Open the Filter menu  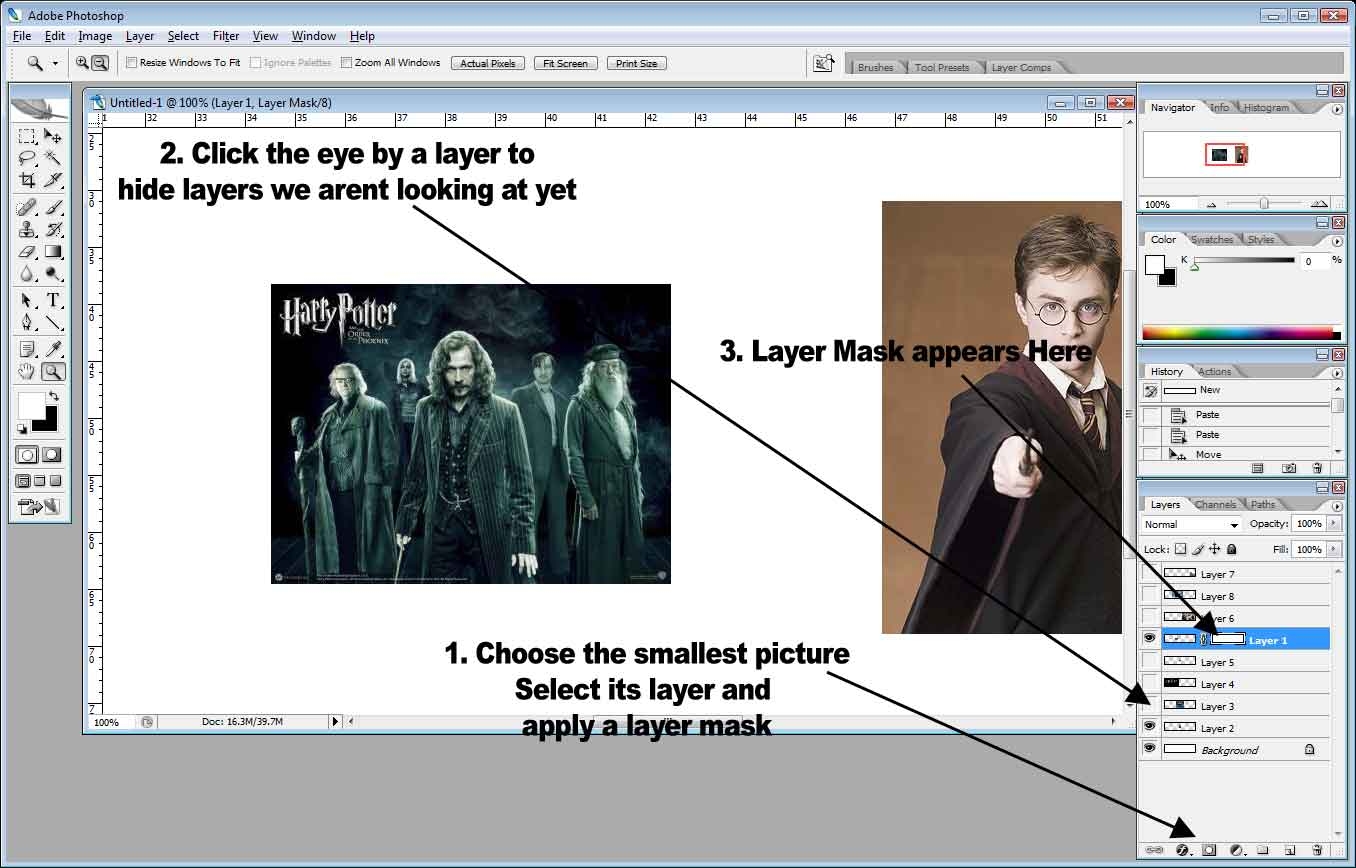click(x=226, y=36)
